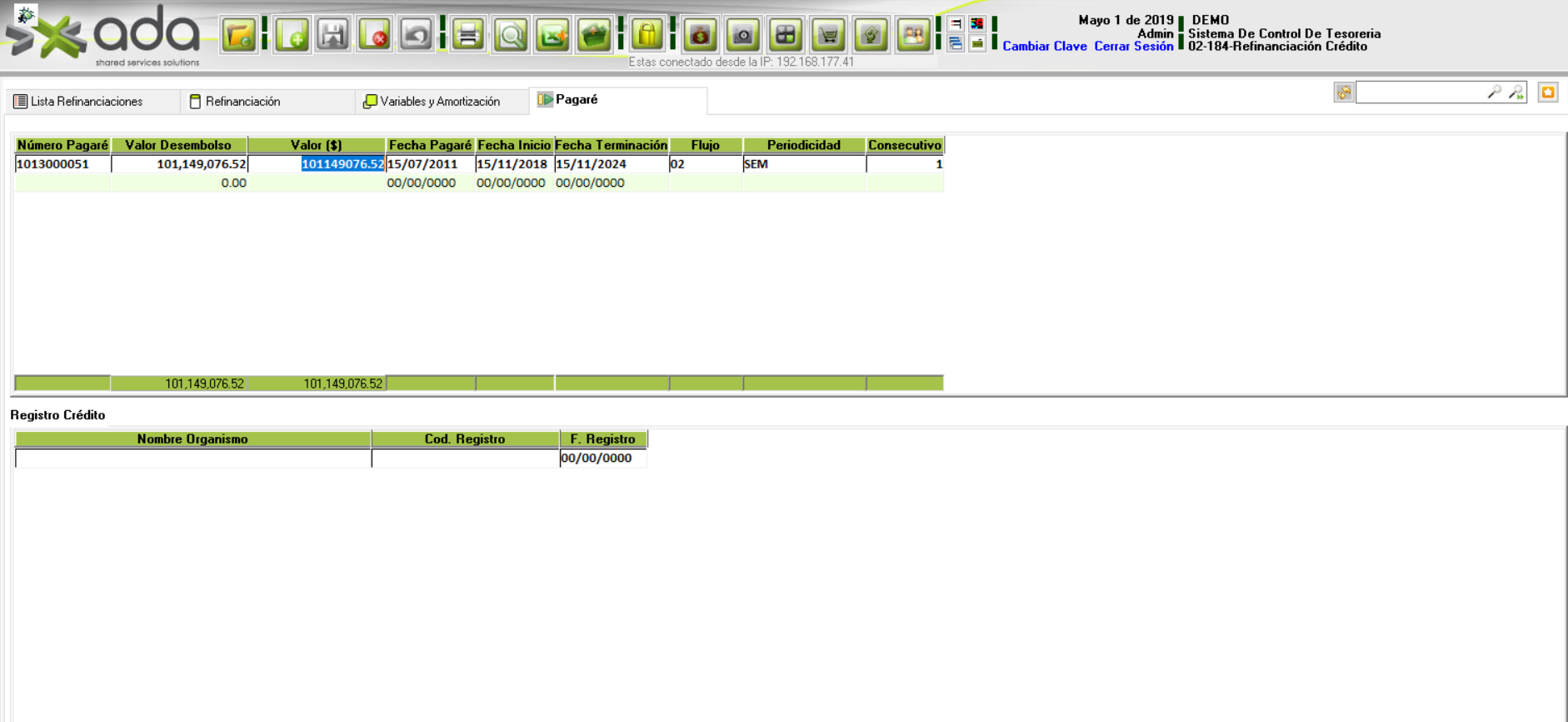Click the orange star favorites icon
1568x722 pixels.
(x=1547, y=93)
